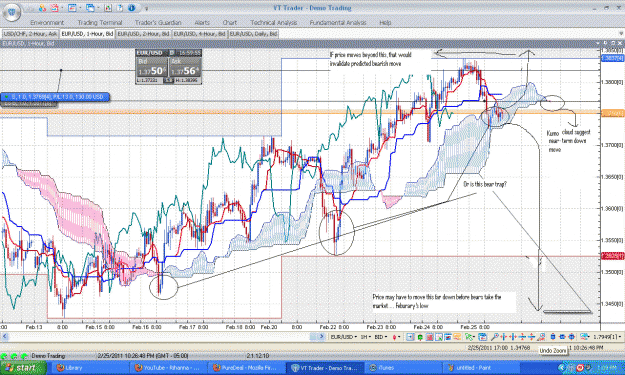Open the chart template icon dropdown near 1.7949
The image size is (625, 375).
[584, 337]
